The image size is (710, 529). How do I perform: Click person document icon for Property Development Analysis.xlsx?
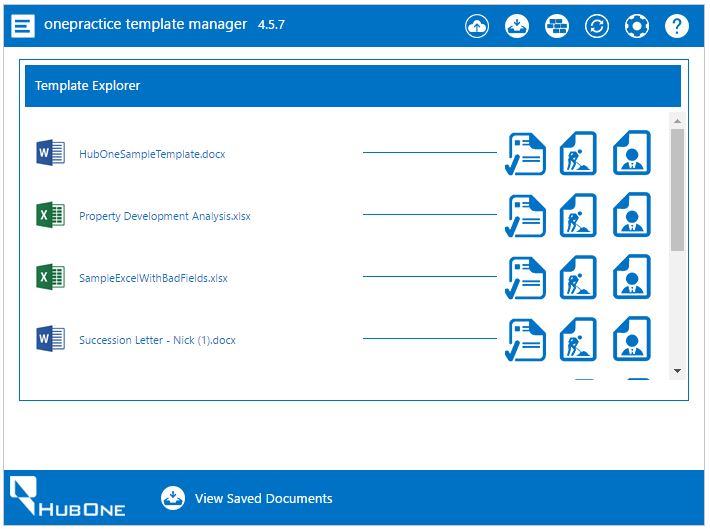[632, 215]
